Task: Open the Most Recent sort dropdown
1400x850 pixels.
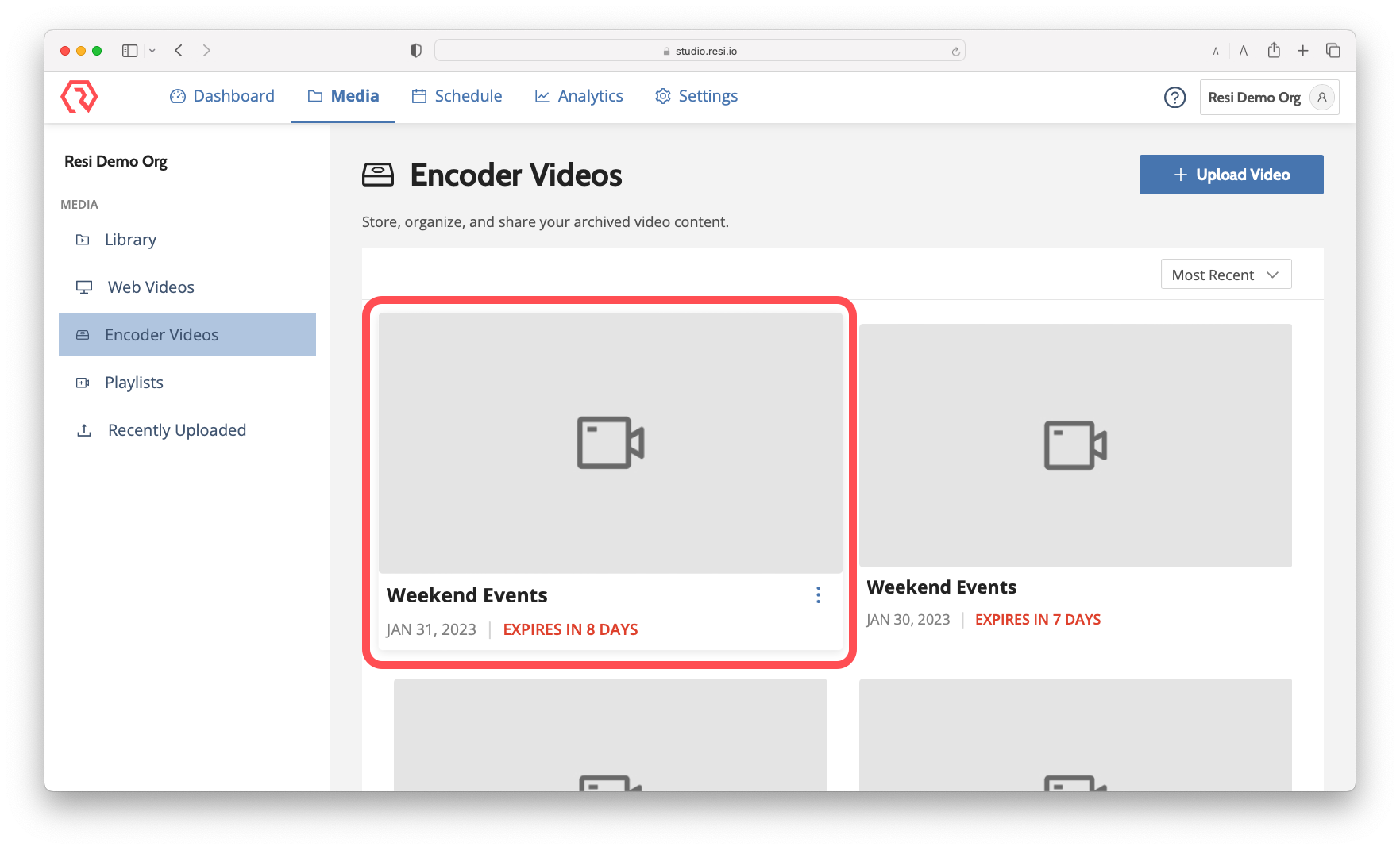Action: [1225, 274]
